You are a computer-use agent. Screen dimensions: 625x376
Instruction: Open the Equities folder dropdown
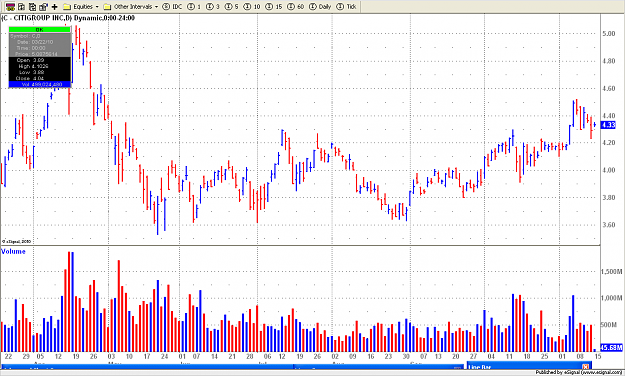pos(81,6)
